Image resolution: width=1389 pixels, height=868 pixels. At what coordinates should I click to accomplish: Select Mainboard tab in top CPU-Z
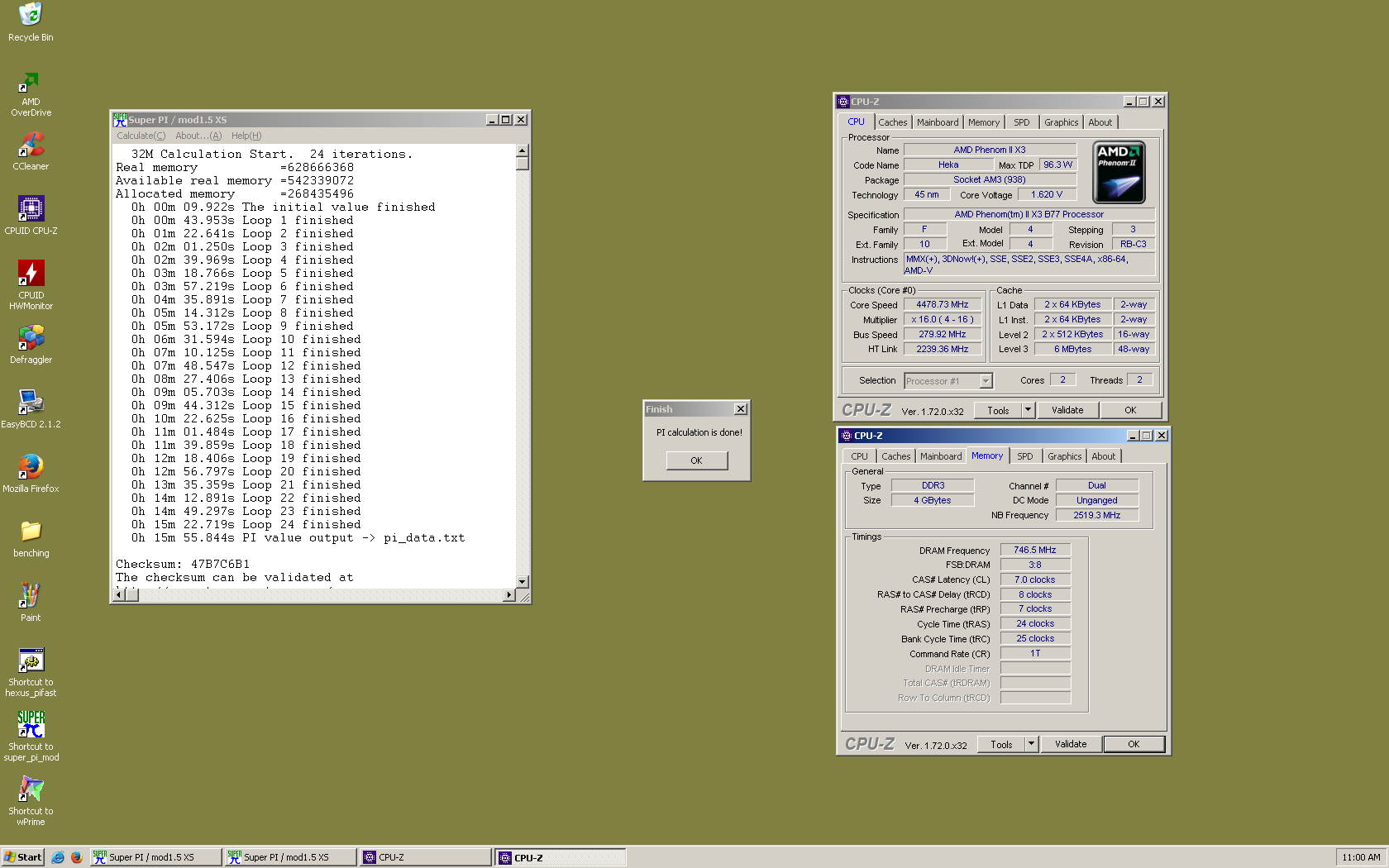point(938,122)
